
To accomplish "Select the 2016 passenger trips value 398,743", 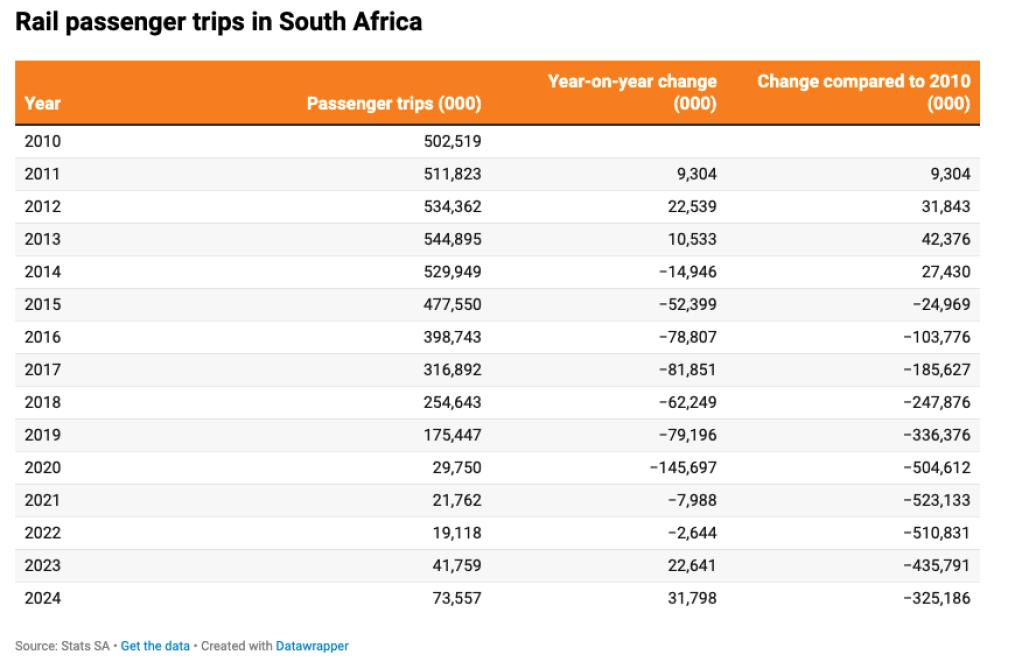I will coord(452,337).
